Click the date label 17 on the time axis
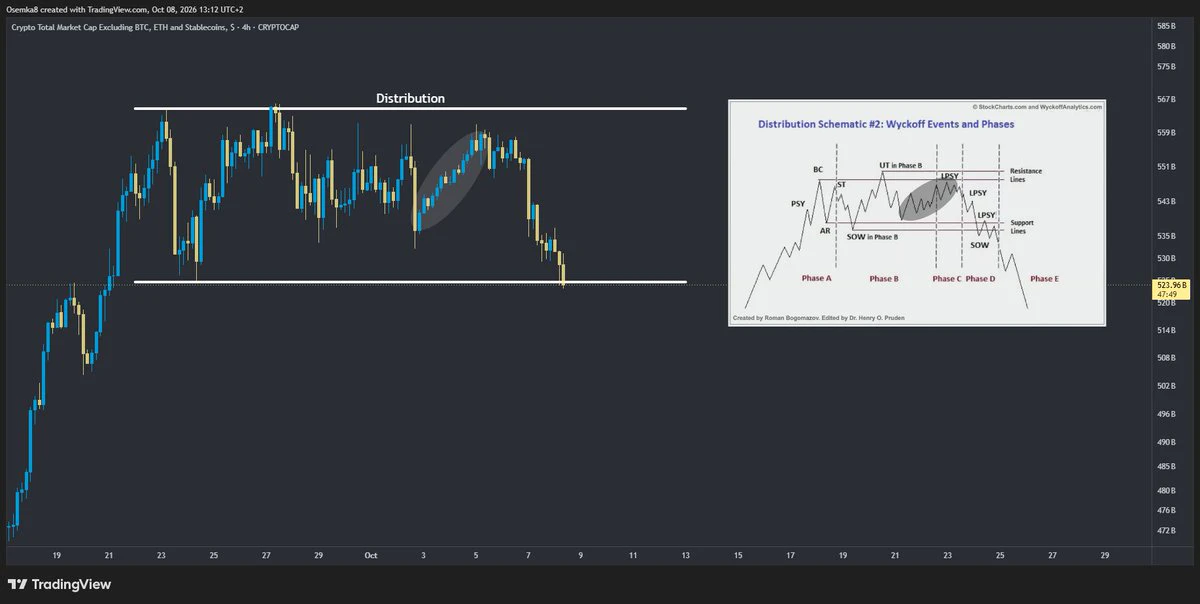Image resolution: width=1200 pixels, height=604 pixels. pos(790,554)
